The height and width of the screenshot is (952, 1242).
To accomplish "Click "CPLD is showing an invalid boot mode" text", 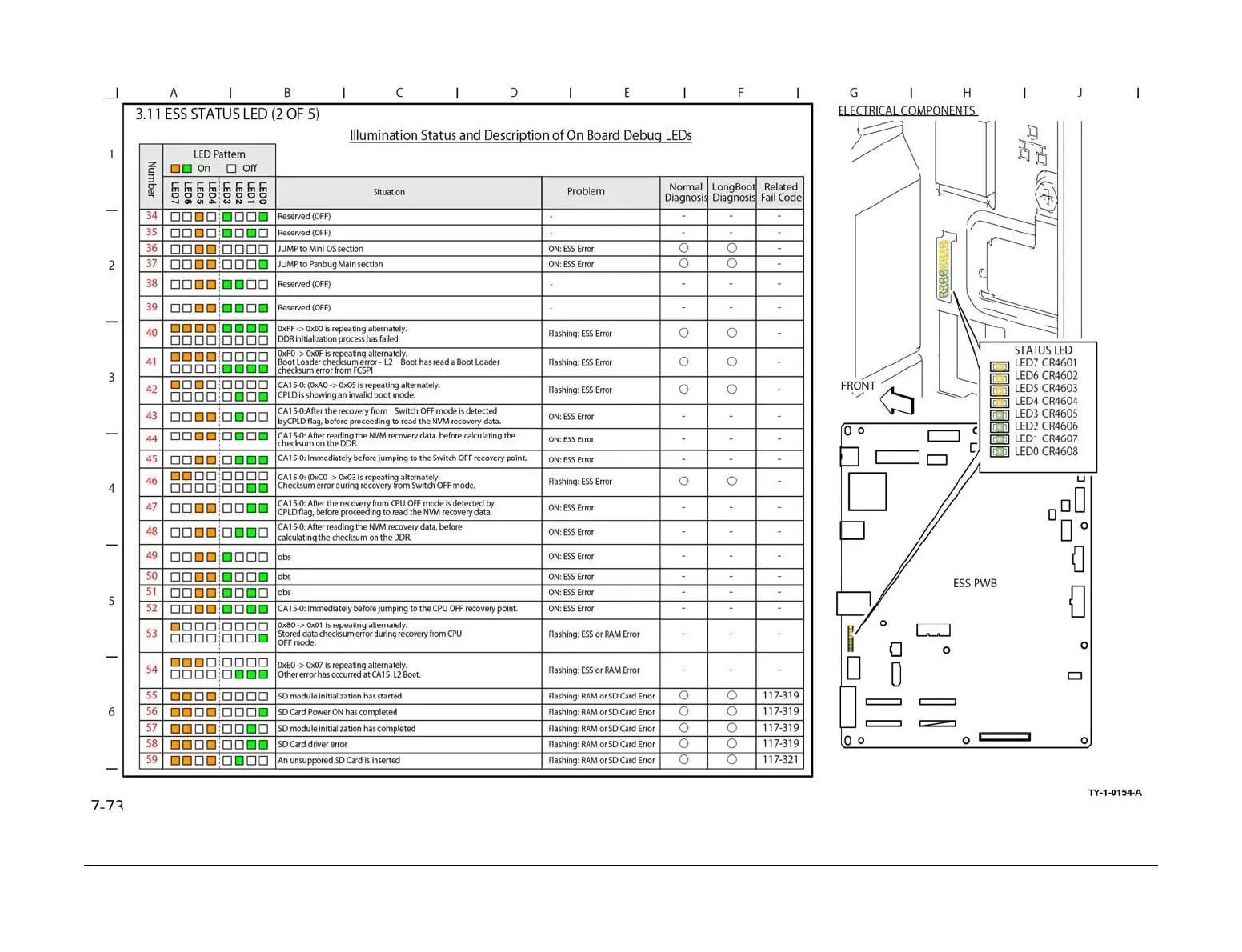I will click(346, 395).
